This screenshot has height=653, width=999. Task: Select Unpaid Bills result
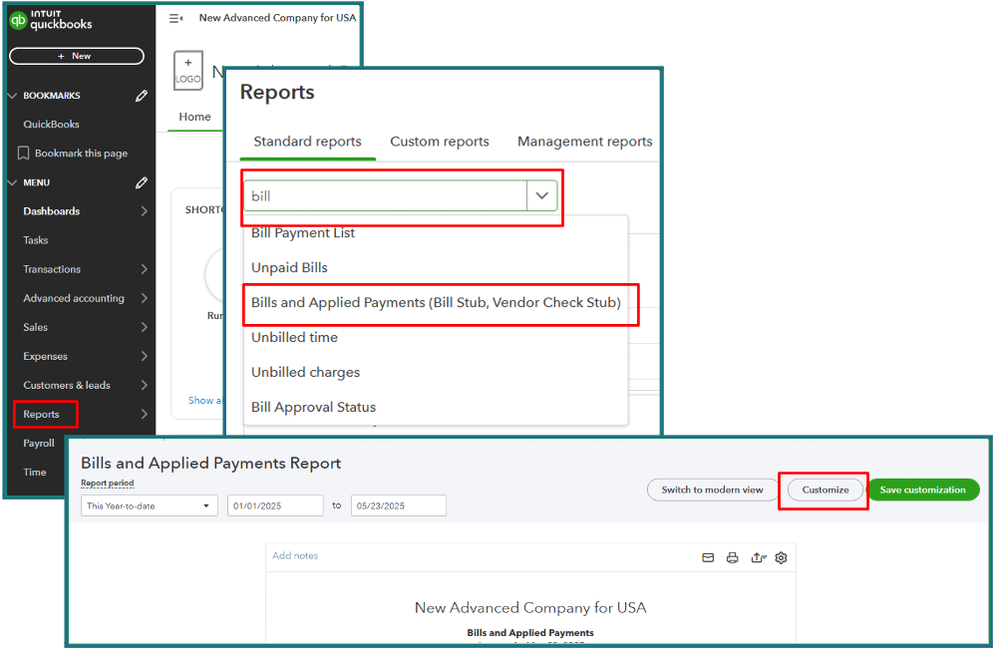[x=289, y=268]
